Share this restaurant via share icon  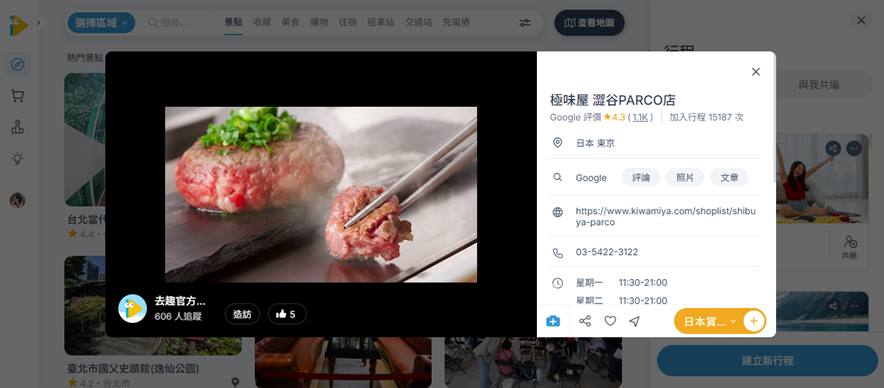[x=585, y=321]
